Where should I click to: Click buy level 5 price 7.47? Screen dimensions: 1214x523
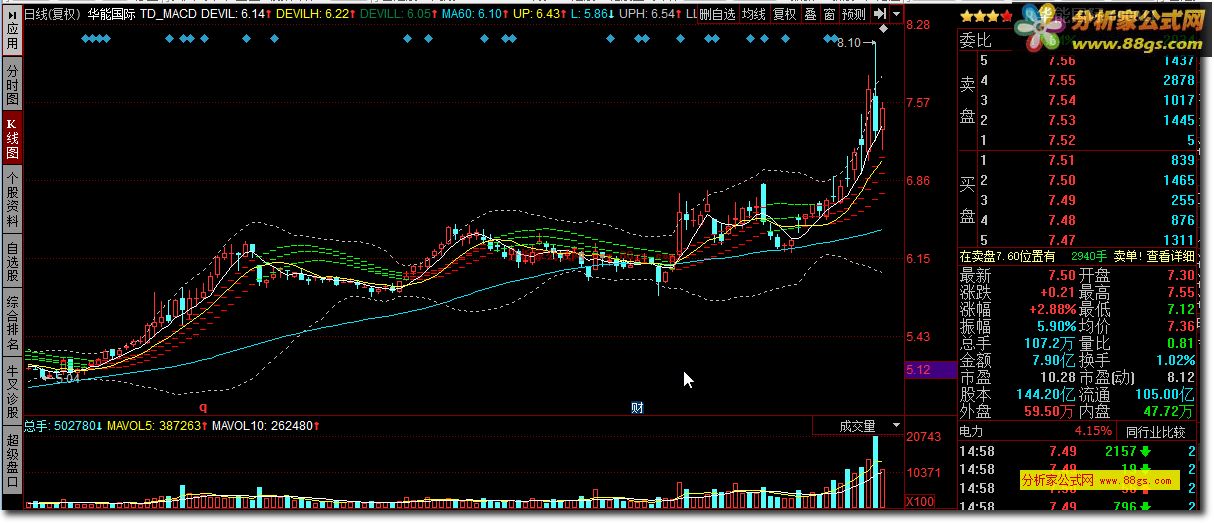[x=1062, y=240]
